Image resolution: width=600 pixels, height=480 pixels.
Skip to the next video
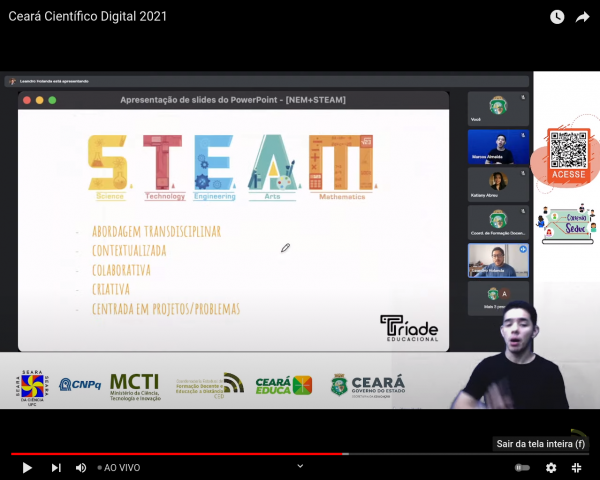pos(56,467)
